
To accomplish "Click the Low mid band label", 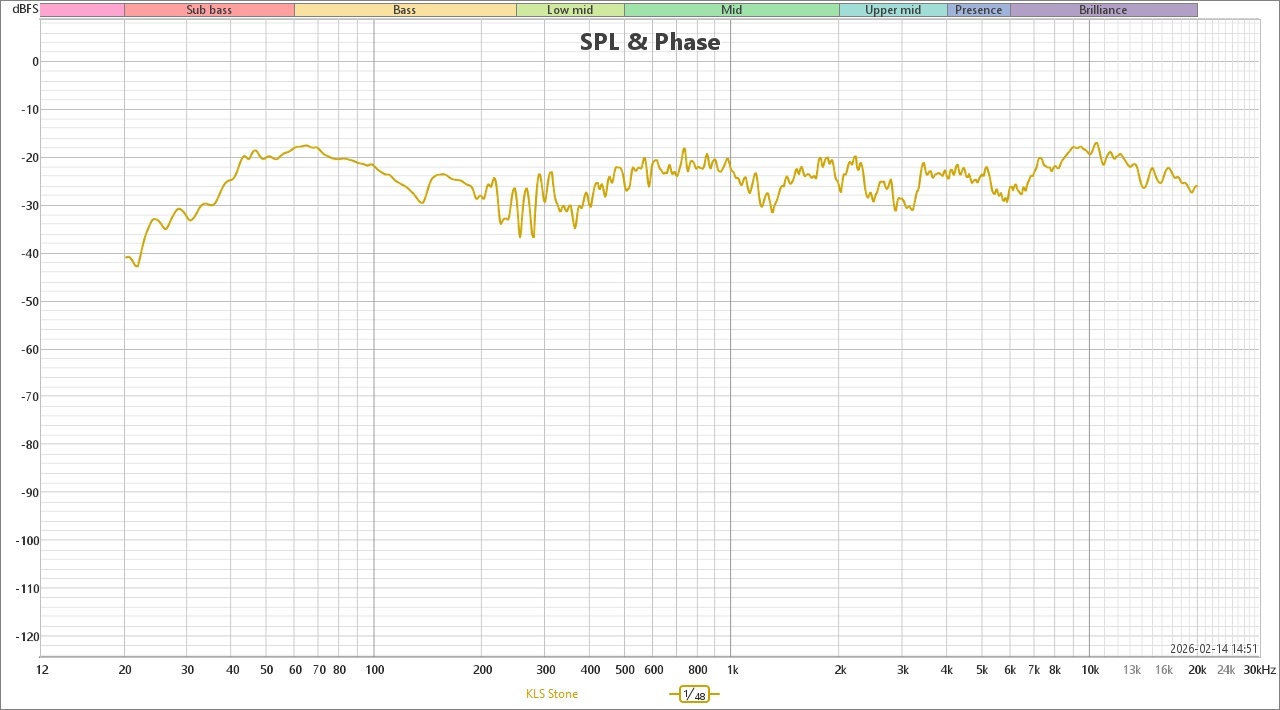I will click(570, 10).
